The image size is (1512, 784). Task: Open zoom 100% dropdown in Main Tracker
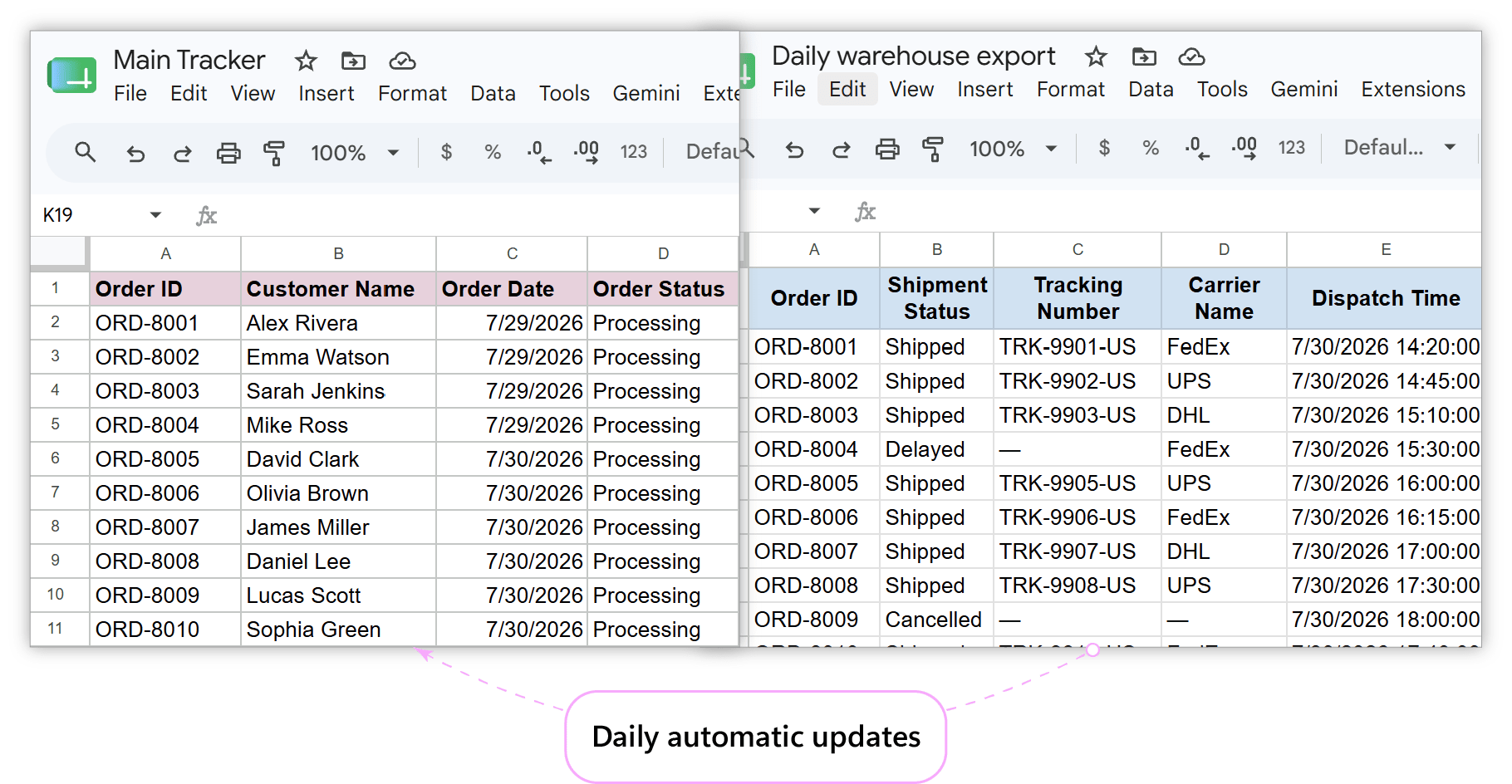356,153
